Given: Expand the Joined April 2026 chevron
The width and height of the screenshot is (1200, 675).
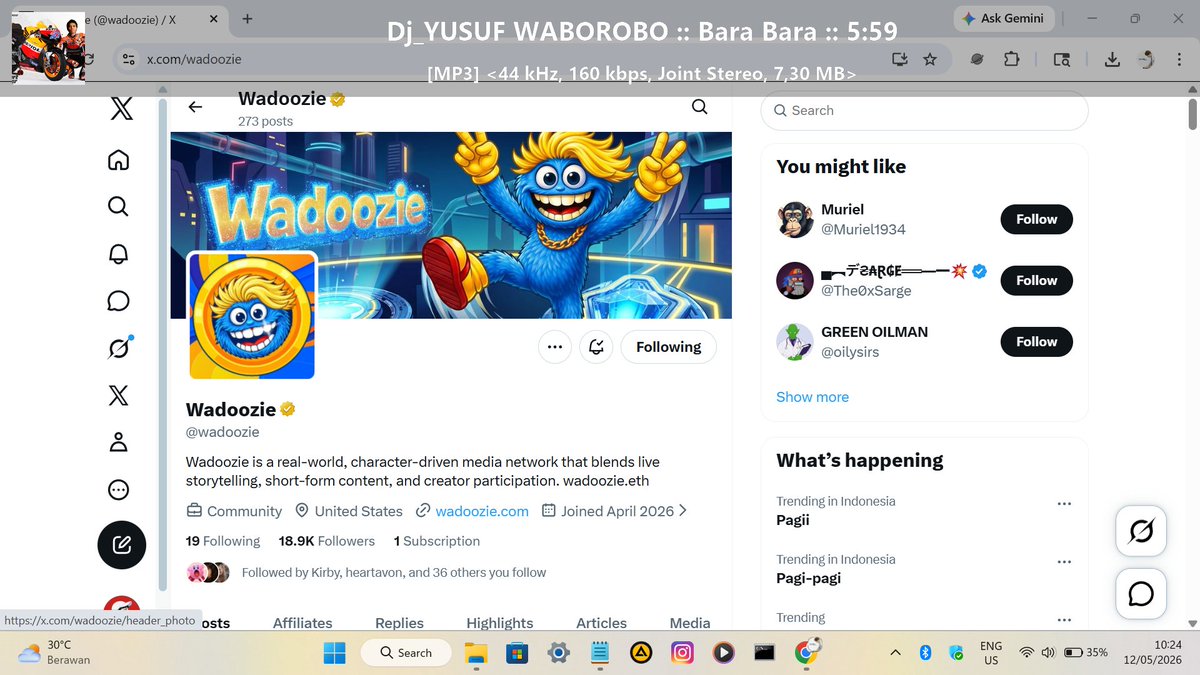Looking at the screenshot, I should (x=684, y=510).
